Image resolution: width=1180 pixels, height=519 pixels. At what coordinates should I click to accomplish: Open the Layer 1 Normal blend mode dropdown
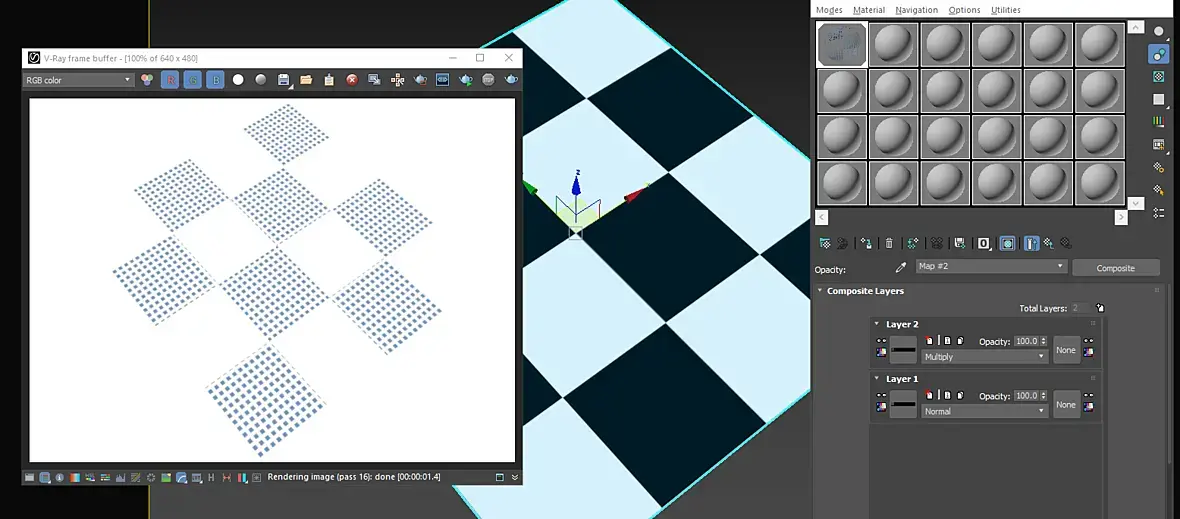click(985, 411)
